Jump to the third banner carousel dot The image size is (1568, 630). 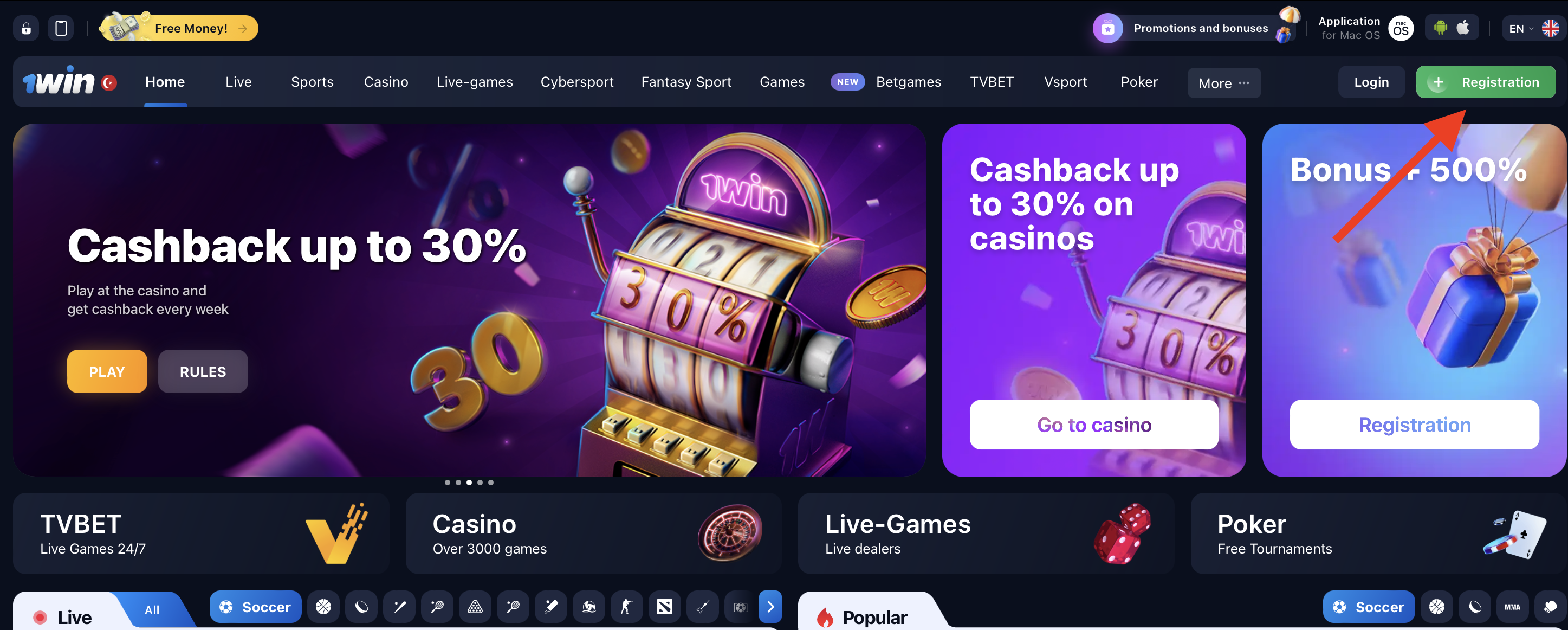[469, 483]
